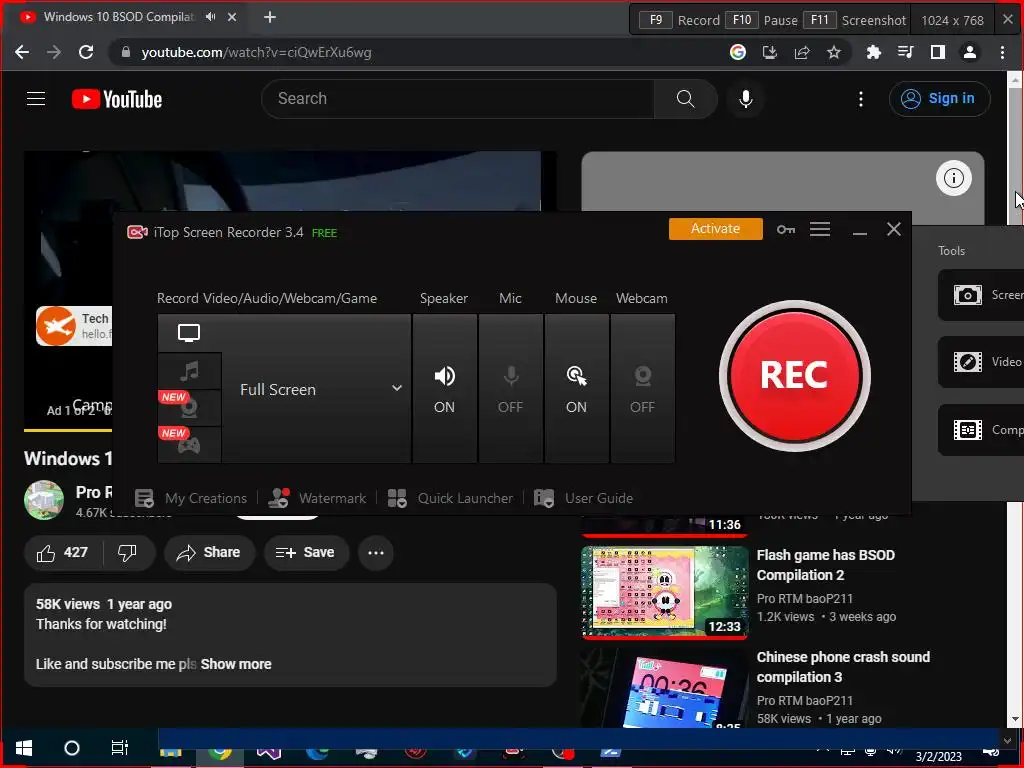Viewport: 1024px width, 768px height.
Task: Save the video to a playlist
Action: [x=306, y=552]
